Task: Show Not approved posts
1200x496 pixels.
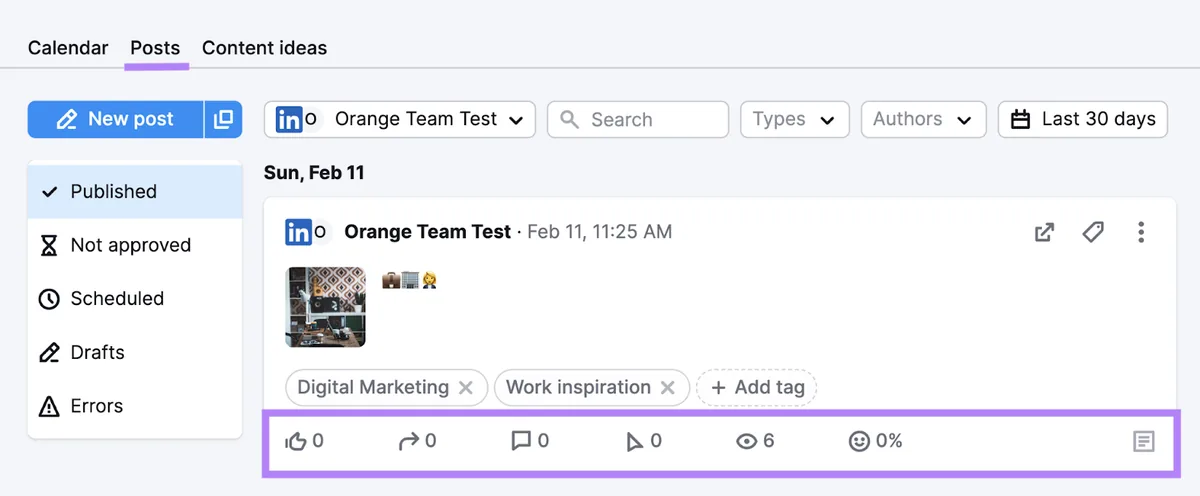Action: [135, 245]
